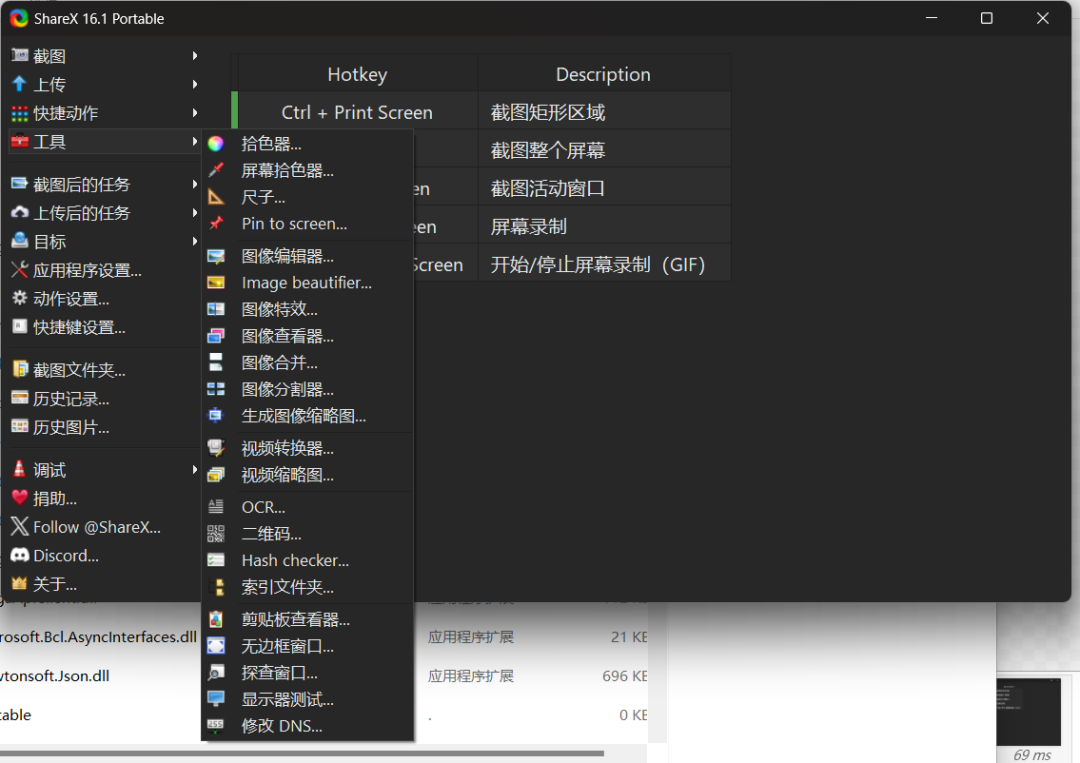Select the 截图活动窗口 description cell

(x=604, y=188)
